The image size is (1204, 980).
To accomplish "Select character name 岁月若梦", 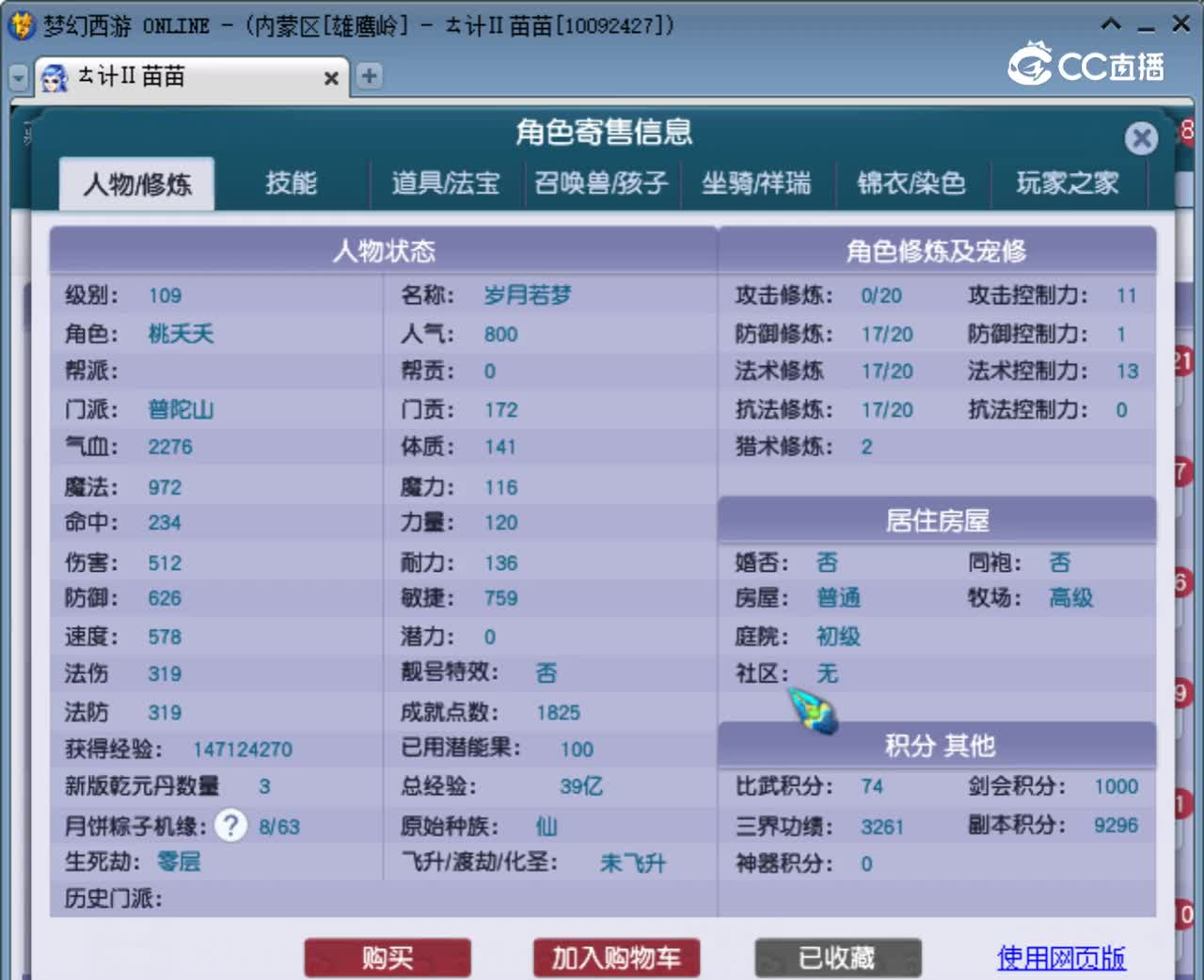I will click(527, 295).
